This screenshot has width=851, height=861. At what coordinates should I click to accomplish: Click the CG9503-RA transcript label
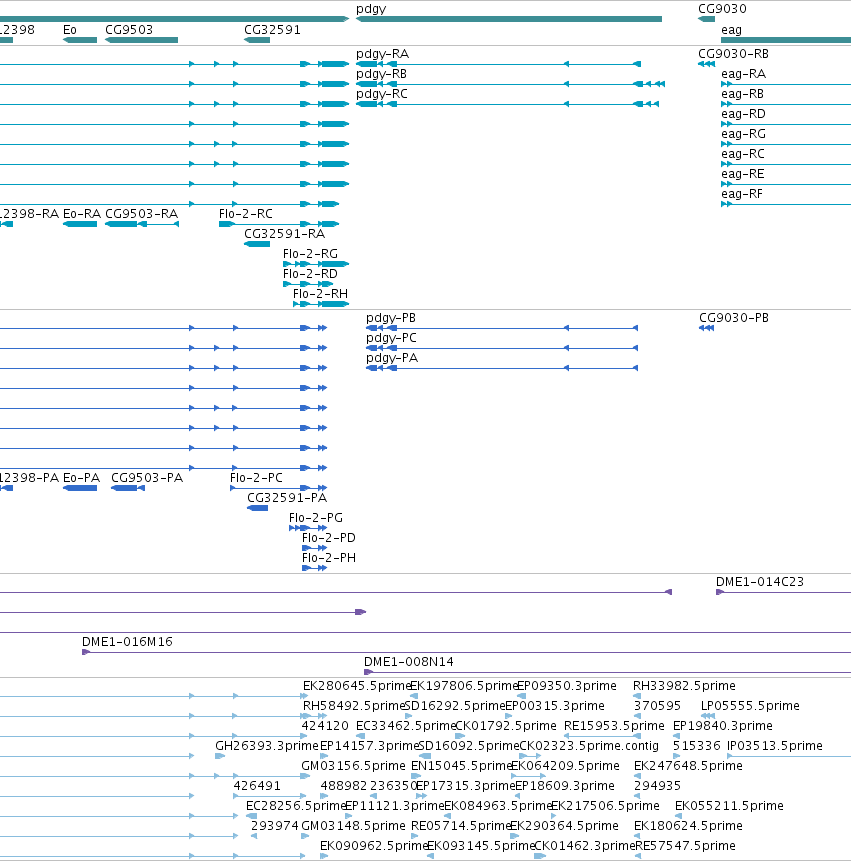click(x=141, y=214)
